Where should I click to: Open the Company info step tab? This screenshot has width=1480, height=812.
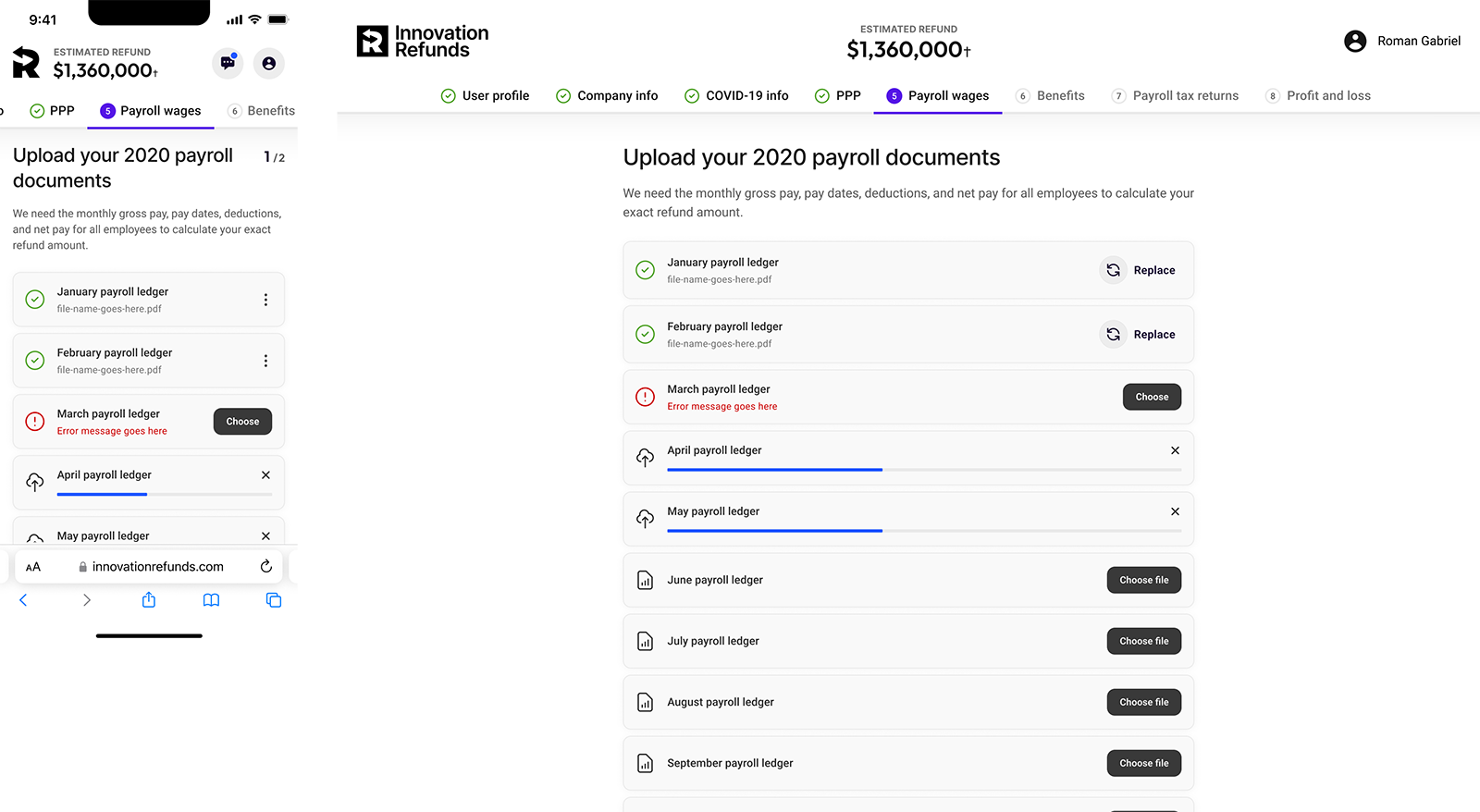607,95
